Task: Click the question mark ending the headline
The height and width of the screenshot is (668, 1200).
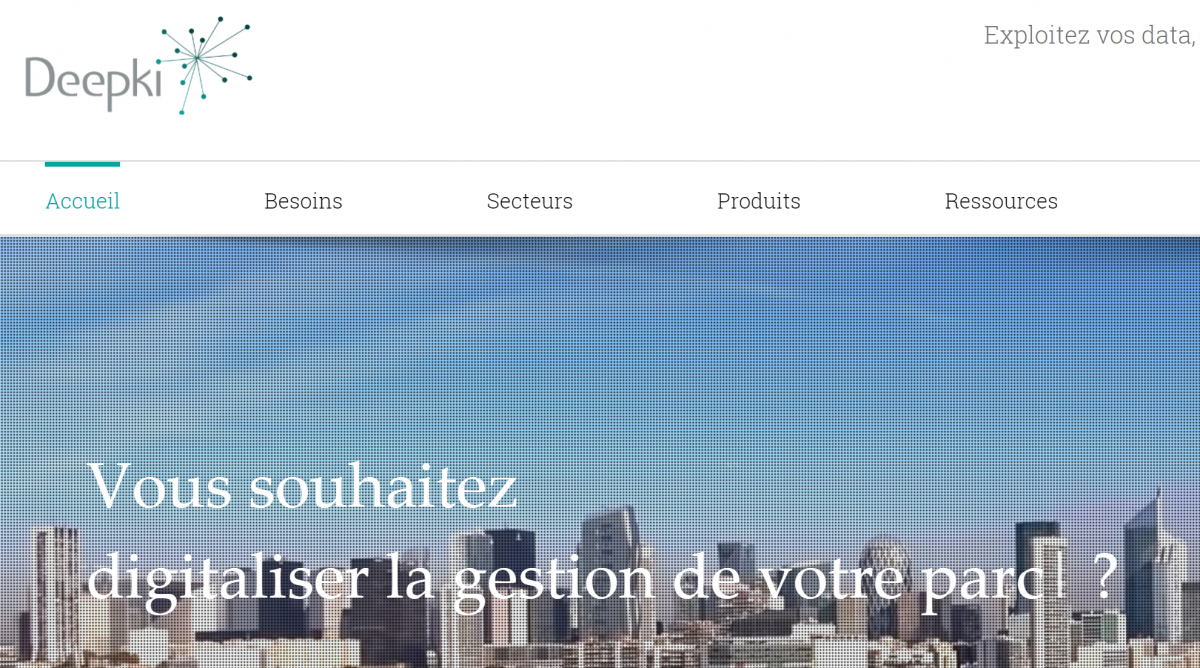Action: point(1103,577)
